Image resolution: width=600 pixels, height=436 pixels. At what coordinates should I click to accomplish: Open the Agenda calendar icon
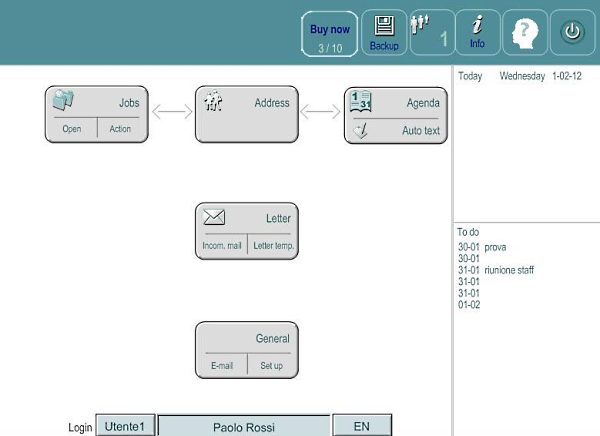point(361,101)
